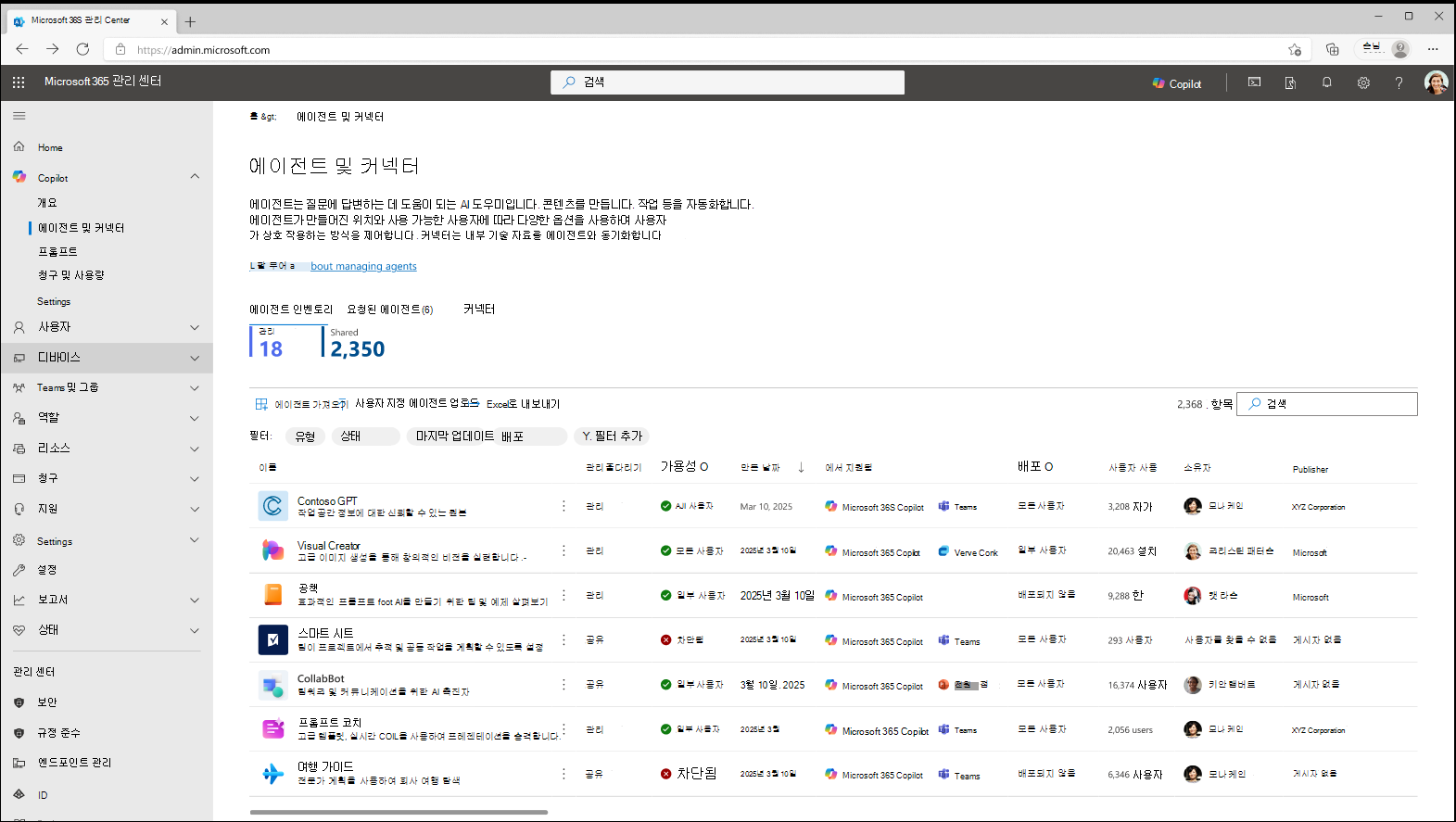The width and height of the screenshot is (1456, 822).
Task: Click the Visual Creator agent icon
Action: coord(272,550)
